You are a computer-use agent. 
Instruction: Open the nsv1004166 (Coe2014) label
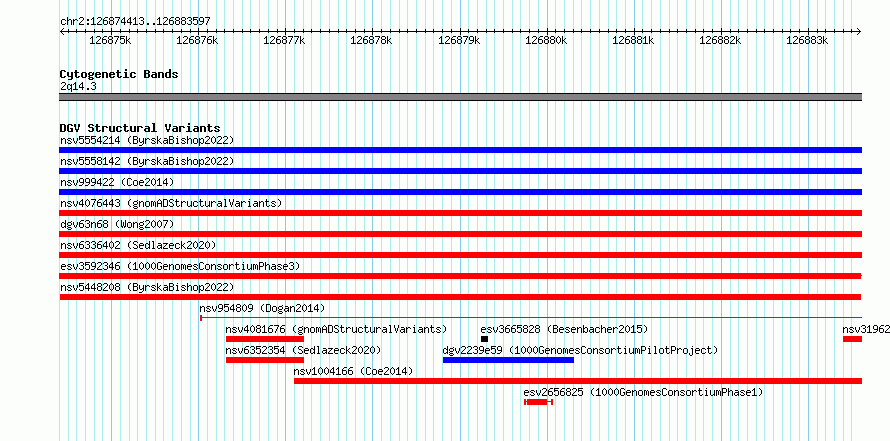point(353,371)
